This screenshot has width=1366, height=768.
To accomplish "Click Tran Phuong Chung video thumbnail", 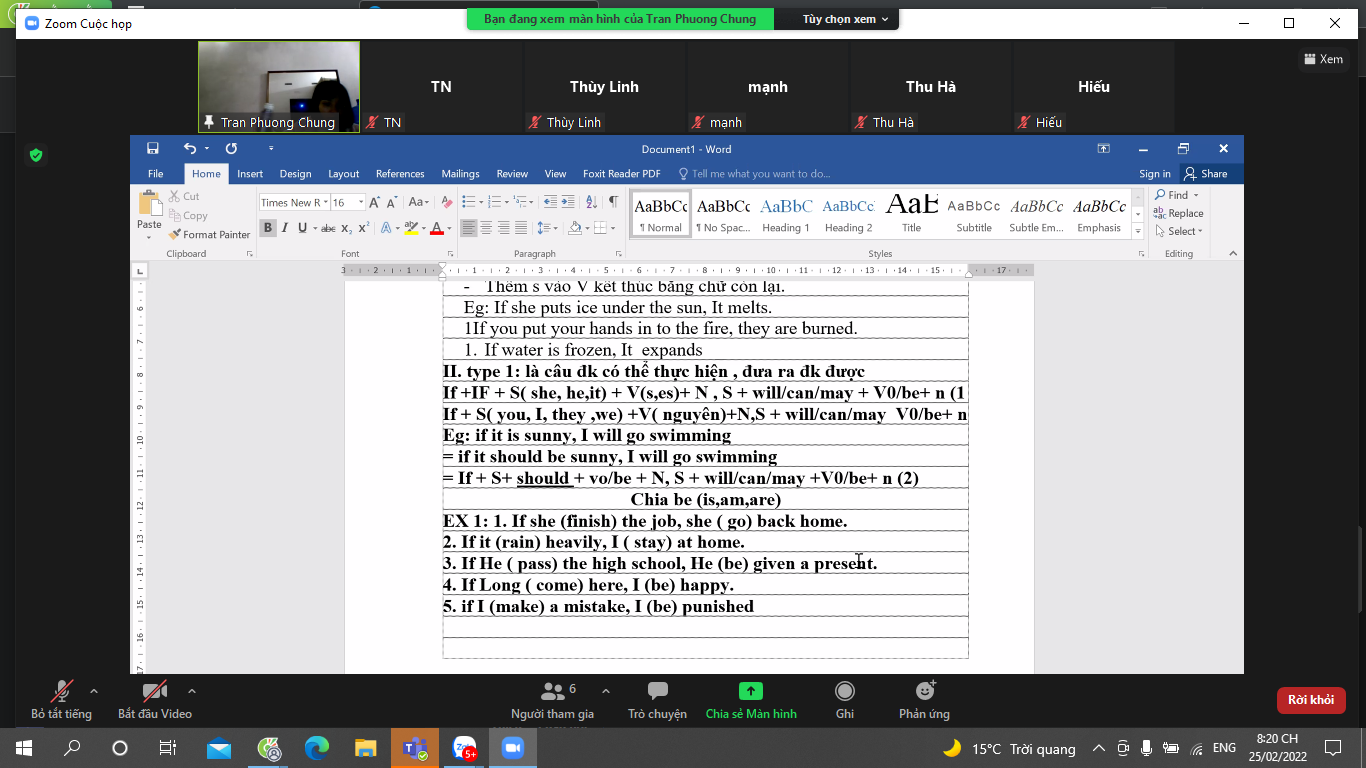I will click(279, 86).
